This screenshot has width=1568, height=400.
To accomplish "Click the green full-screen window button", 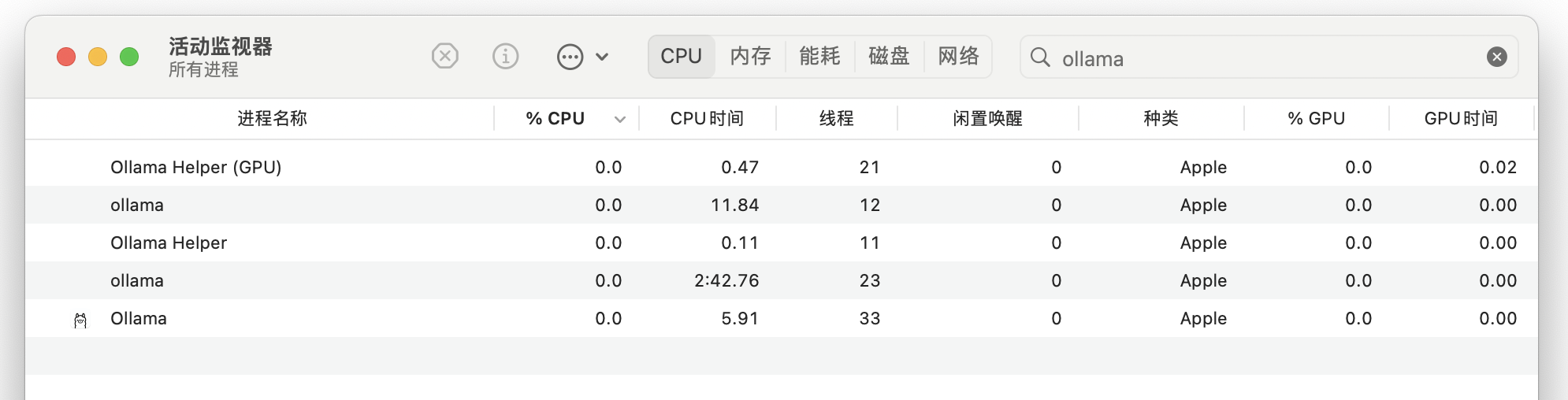I will (129, 57).
